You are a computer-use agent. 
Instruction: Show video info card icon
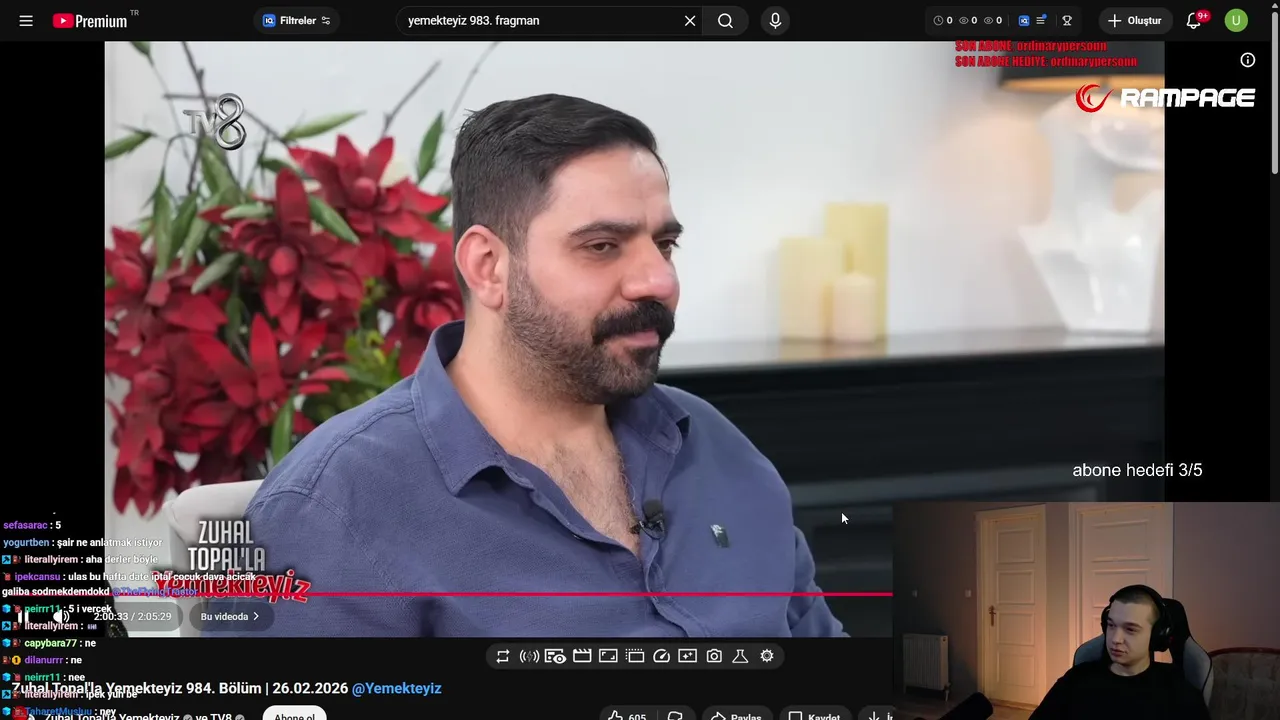tap(1248, 60)
